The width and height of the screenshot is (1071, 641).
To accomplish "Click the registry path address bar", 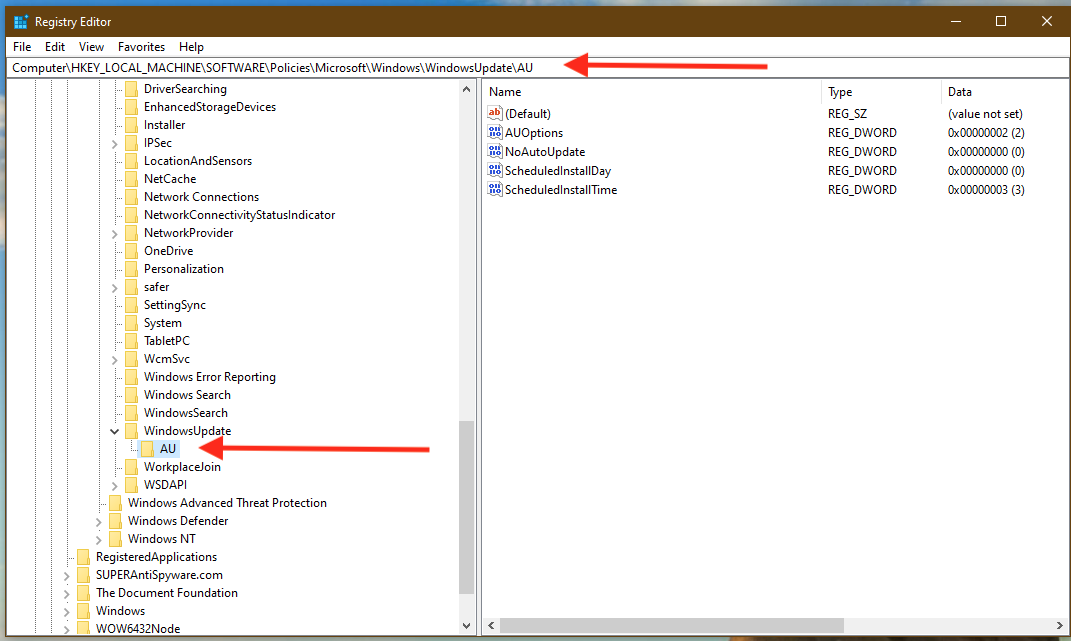I will click(x=280, y=68).
